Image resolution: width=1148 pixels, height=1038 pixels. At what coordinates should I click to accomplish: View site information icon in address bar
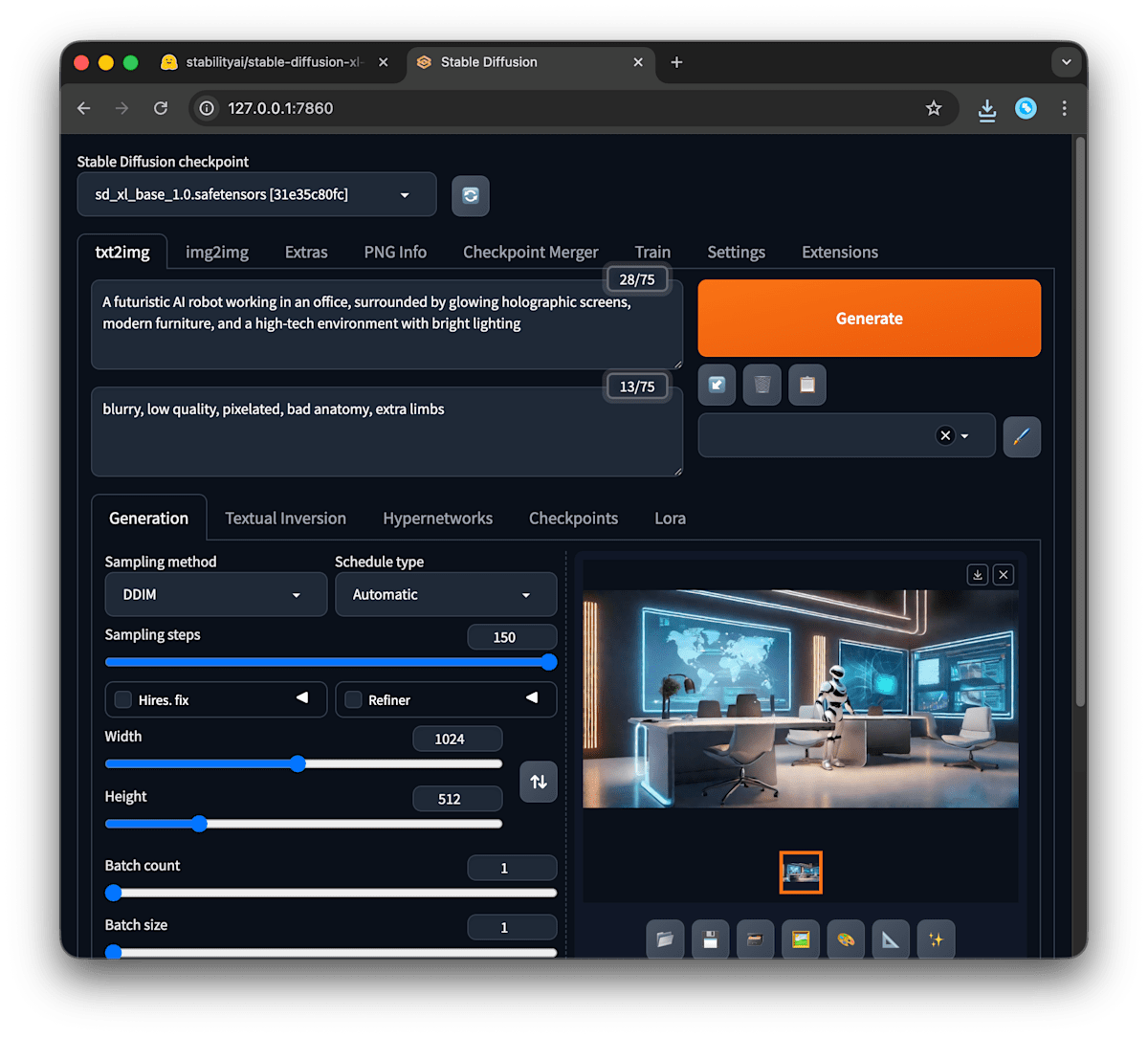(207, 108)
